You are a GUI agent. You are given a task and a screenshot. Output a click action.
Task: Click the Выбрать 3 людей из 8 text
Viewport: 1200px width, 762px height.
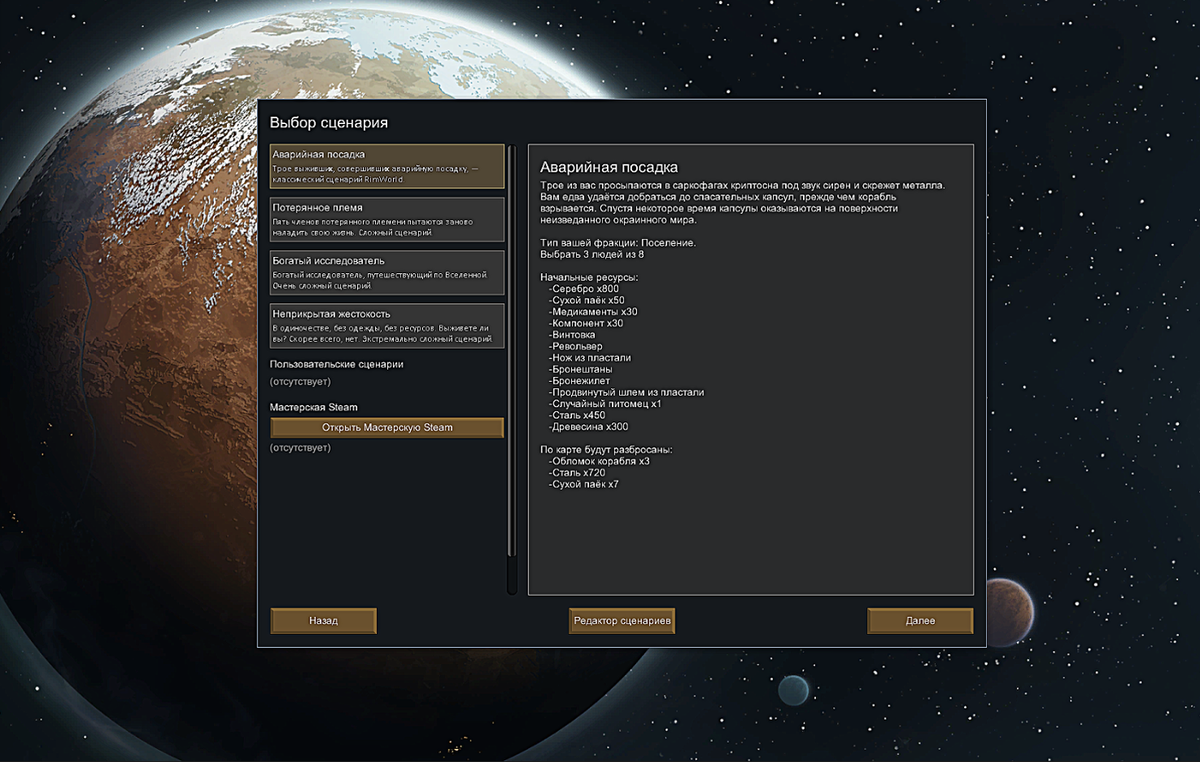pyautogui.click(x=592, y=254)
